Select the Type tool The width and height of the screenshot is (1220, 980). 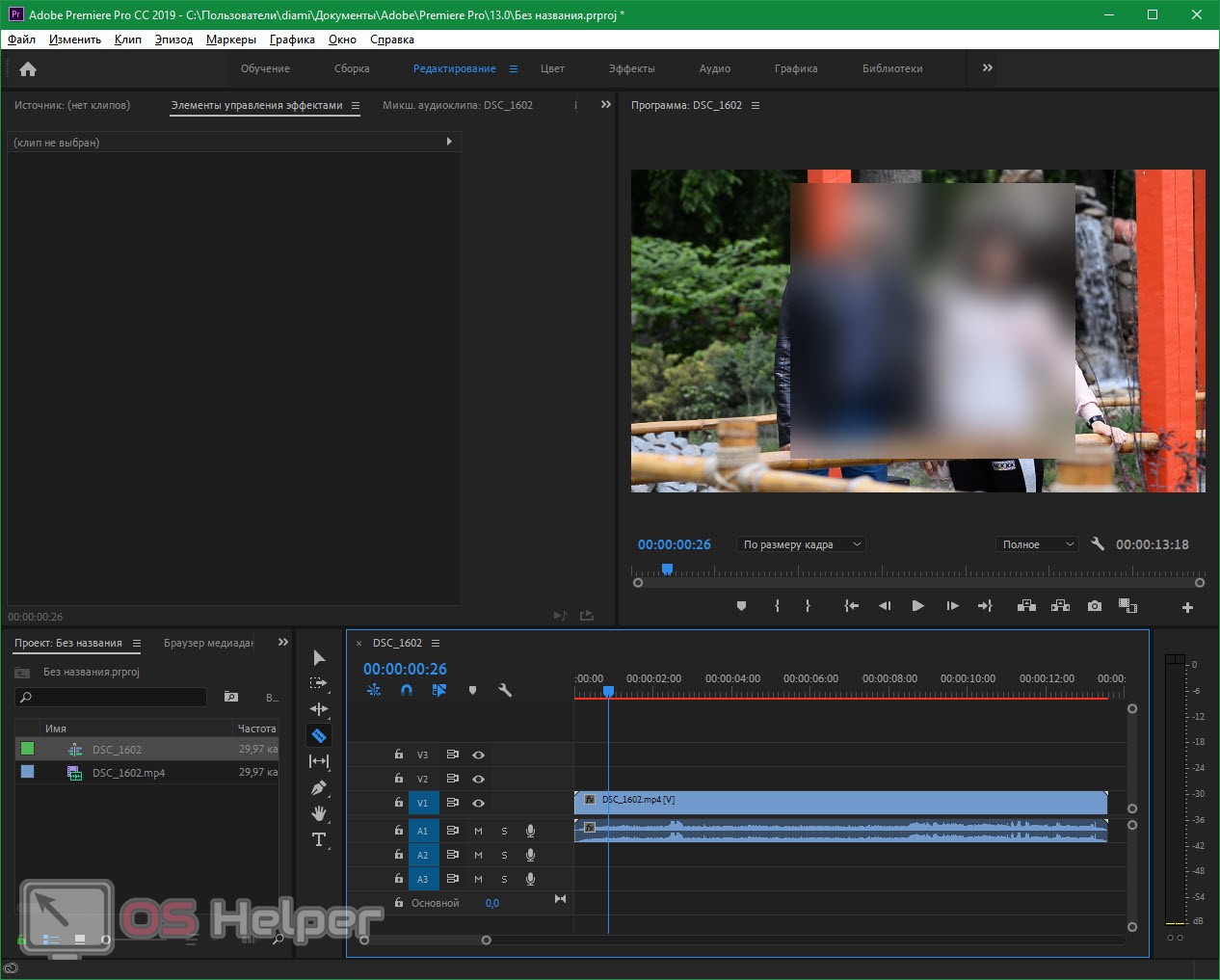(x=319, y=839)
